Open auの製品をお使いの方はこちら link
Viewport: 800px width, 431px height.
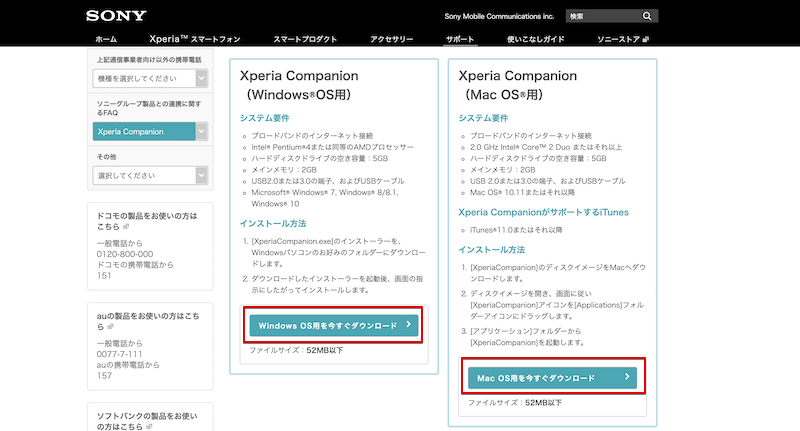tap(146, 321)
